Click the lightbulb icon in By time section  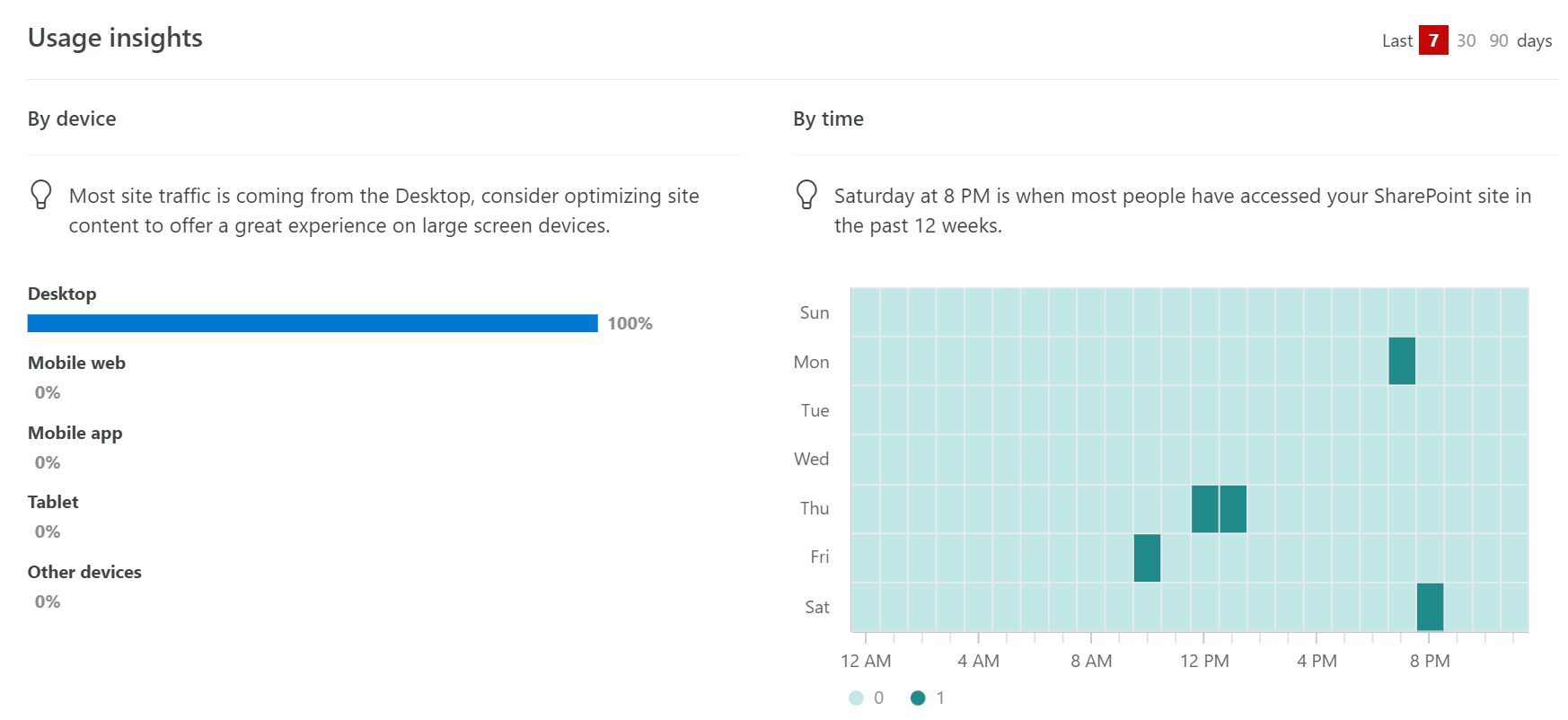(x=806, y=194)
